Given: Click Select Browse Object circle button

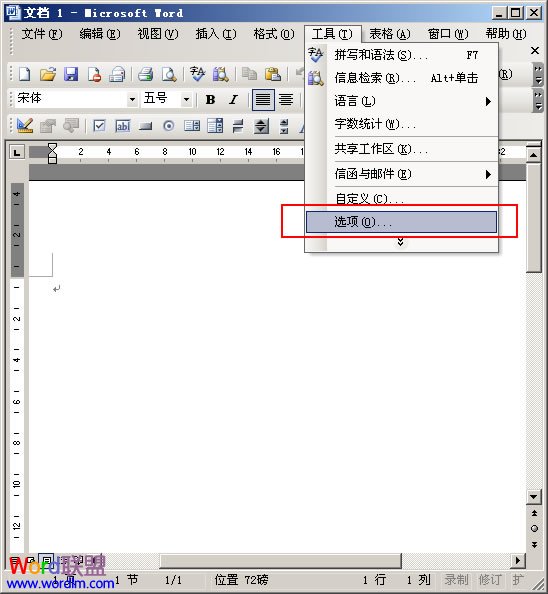Looking at the screenshot, I should coord(534,528).
